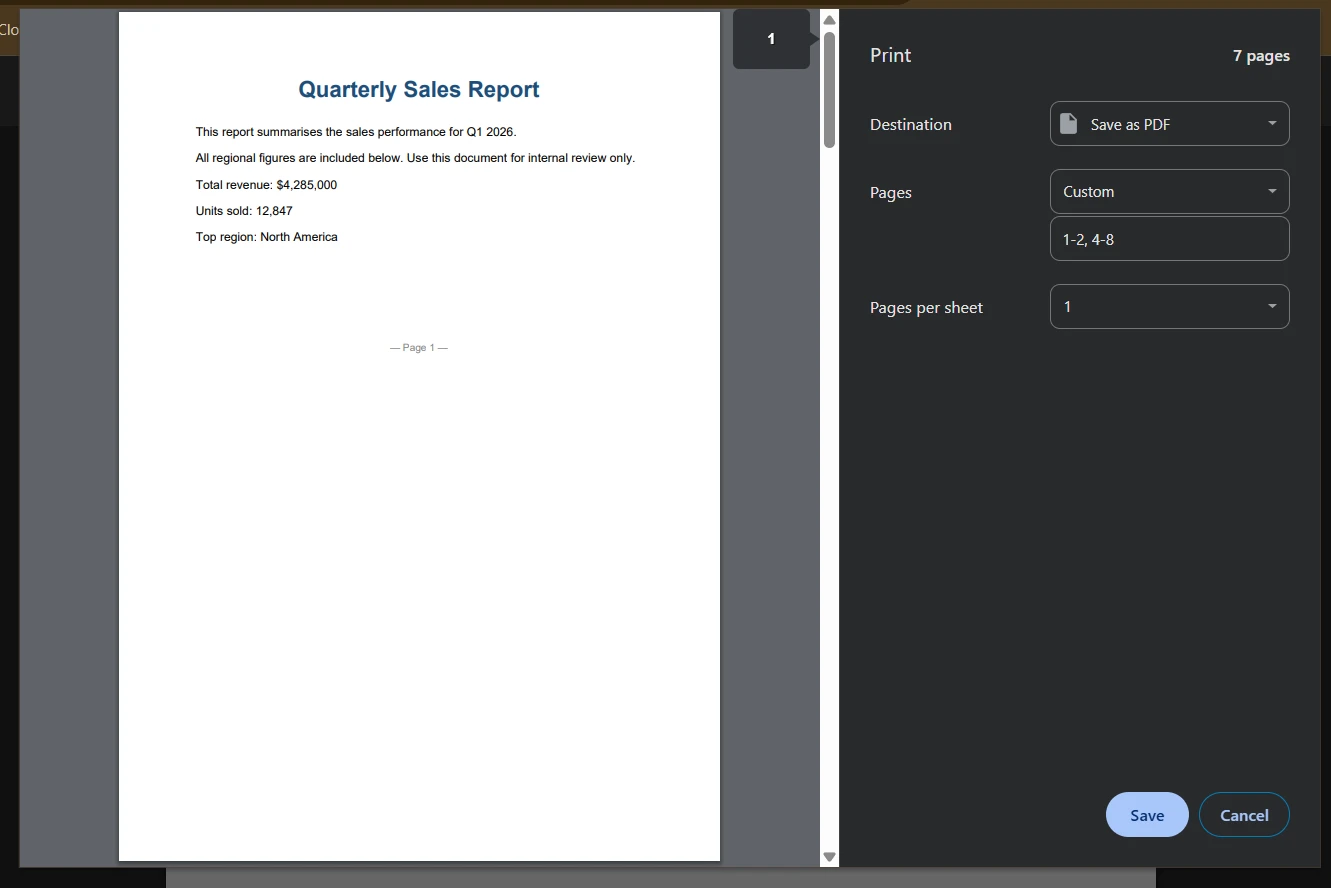The height and width of the screenshot is (888, 1331).
Task: Click the page number 1 indicator
Action: (771, 39)
